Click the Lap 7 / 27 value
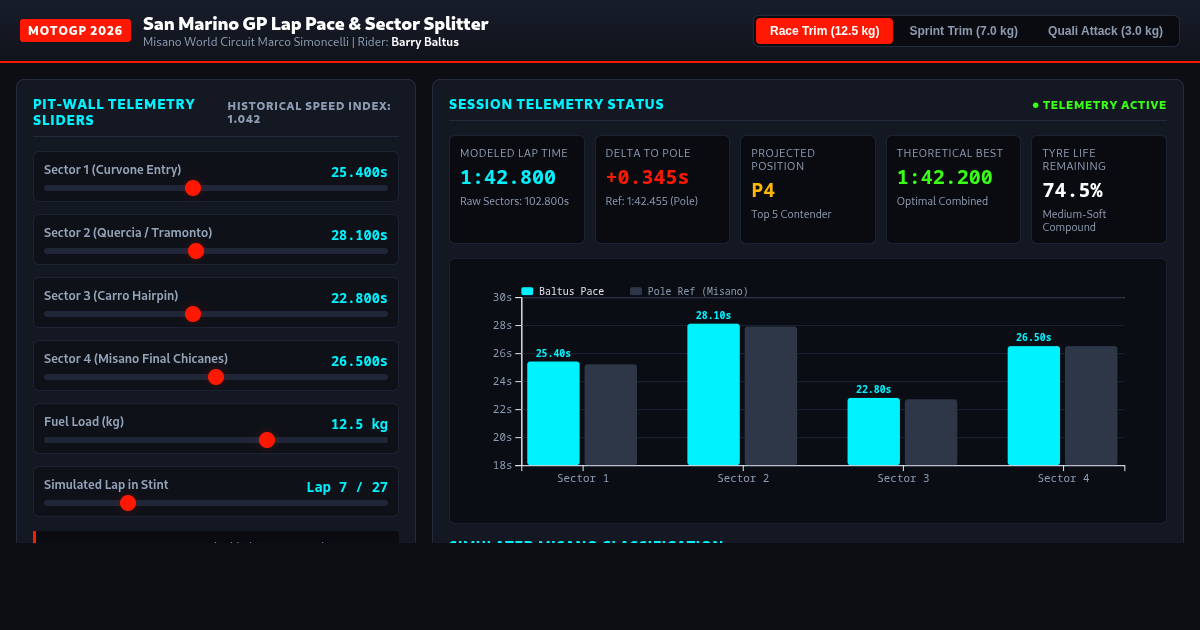Viewport: 1200px width, 630px height. pyautogui.click(x=347, y=487)
